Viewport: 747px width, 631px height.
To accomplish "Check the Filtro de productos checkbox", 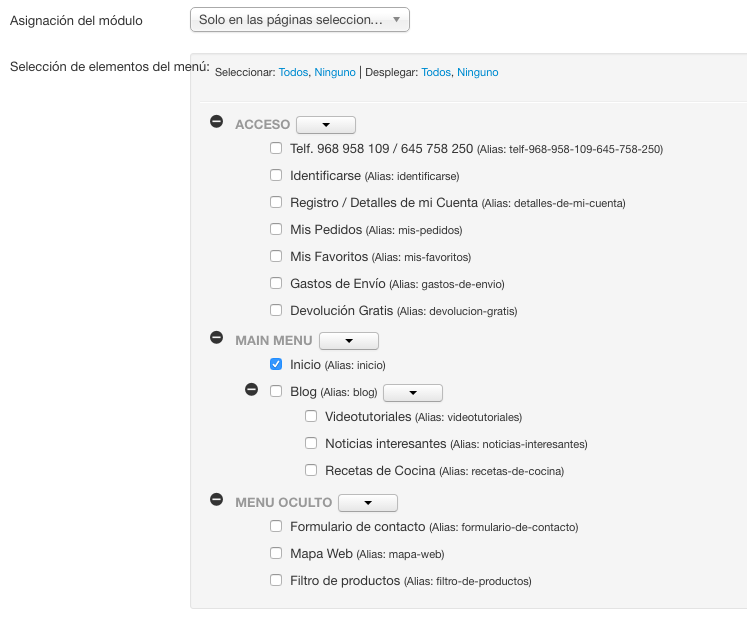I will [x=276, y=580].
